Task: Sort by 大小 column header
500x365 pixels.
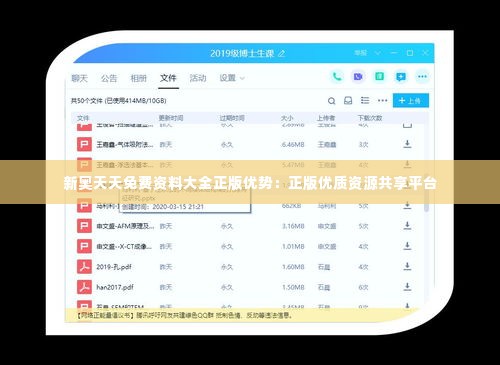Action: [287, 118]
